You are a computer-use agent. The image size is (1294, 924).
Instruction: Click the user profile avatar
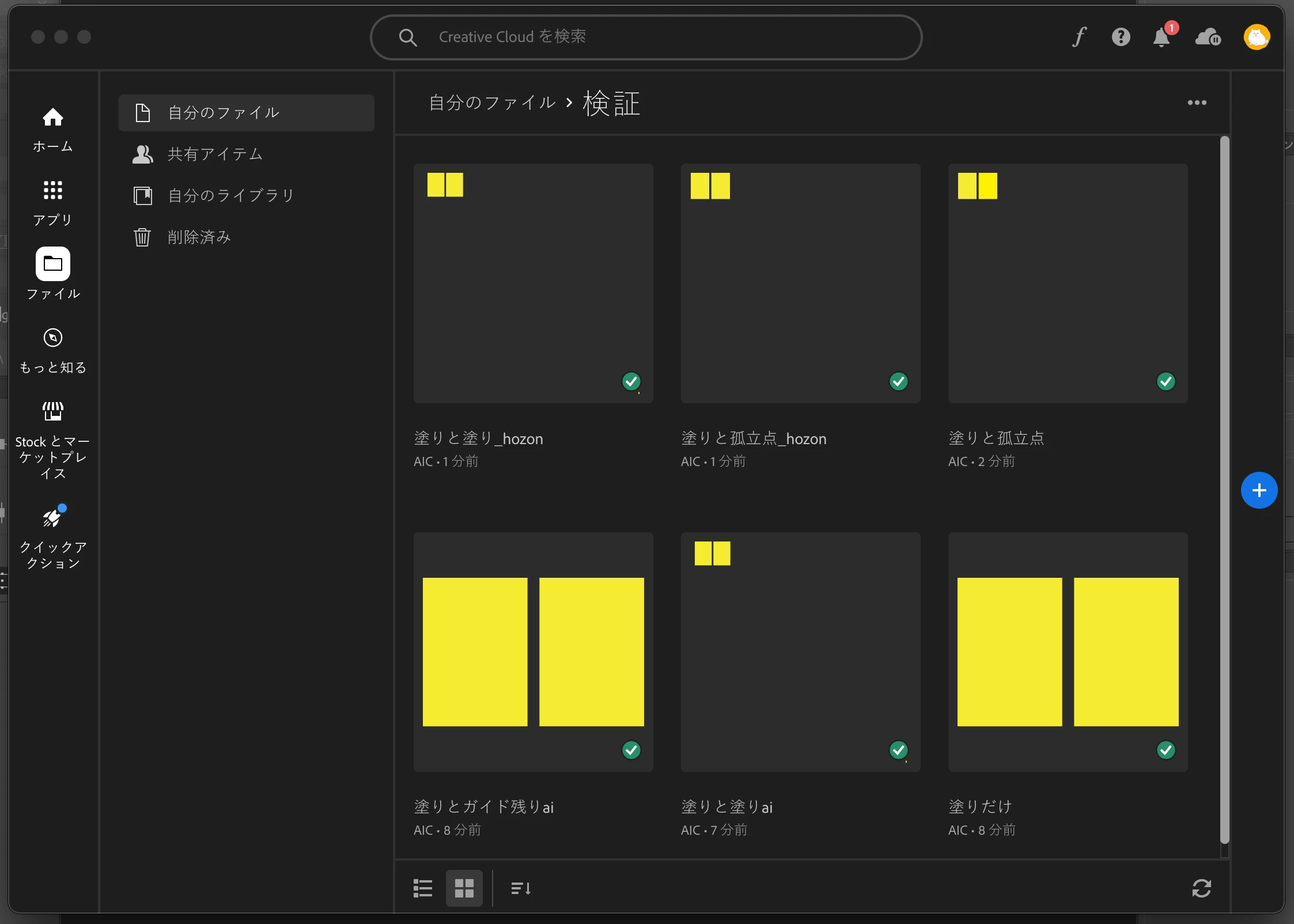(1257, 37)
